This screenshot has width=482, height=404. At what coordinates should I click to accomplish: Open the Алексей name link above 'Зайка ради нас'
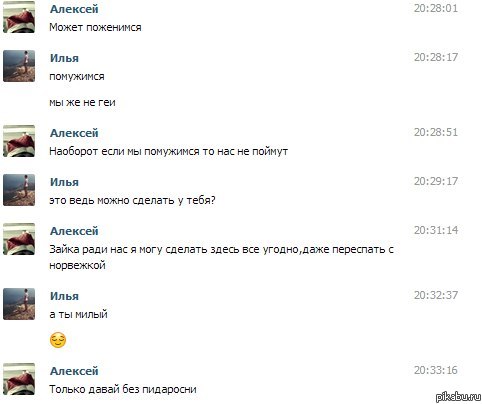(74, 231)
